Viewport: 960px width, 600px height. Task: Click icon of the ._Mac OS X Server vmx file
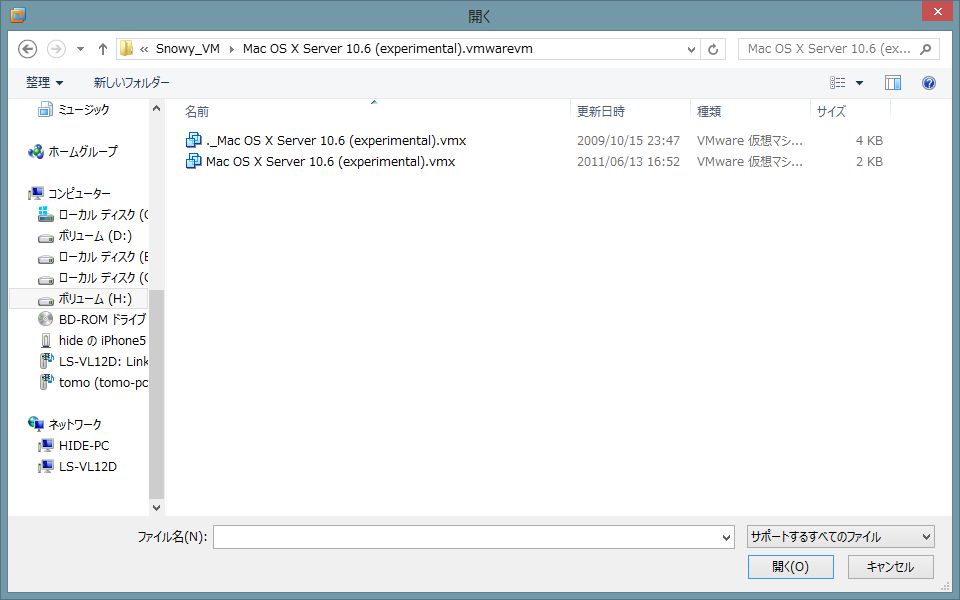pyautogui.click(x=193, y=140)
